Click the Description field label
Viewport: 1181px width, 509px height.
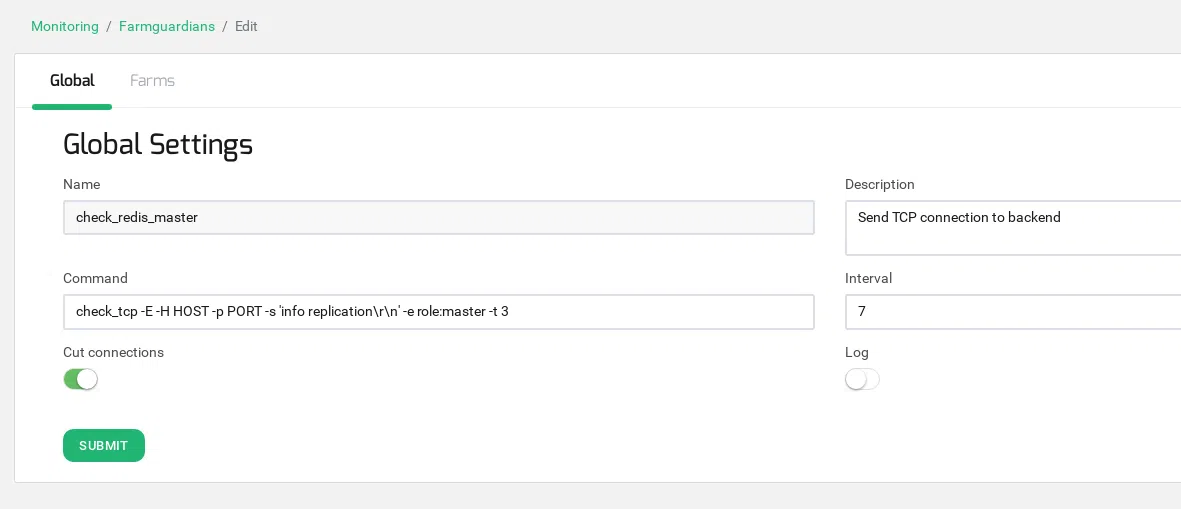(879, 184)
